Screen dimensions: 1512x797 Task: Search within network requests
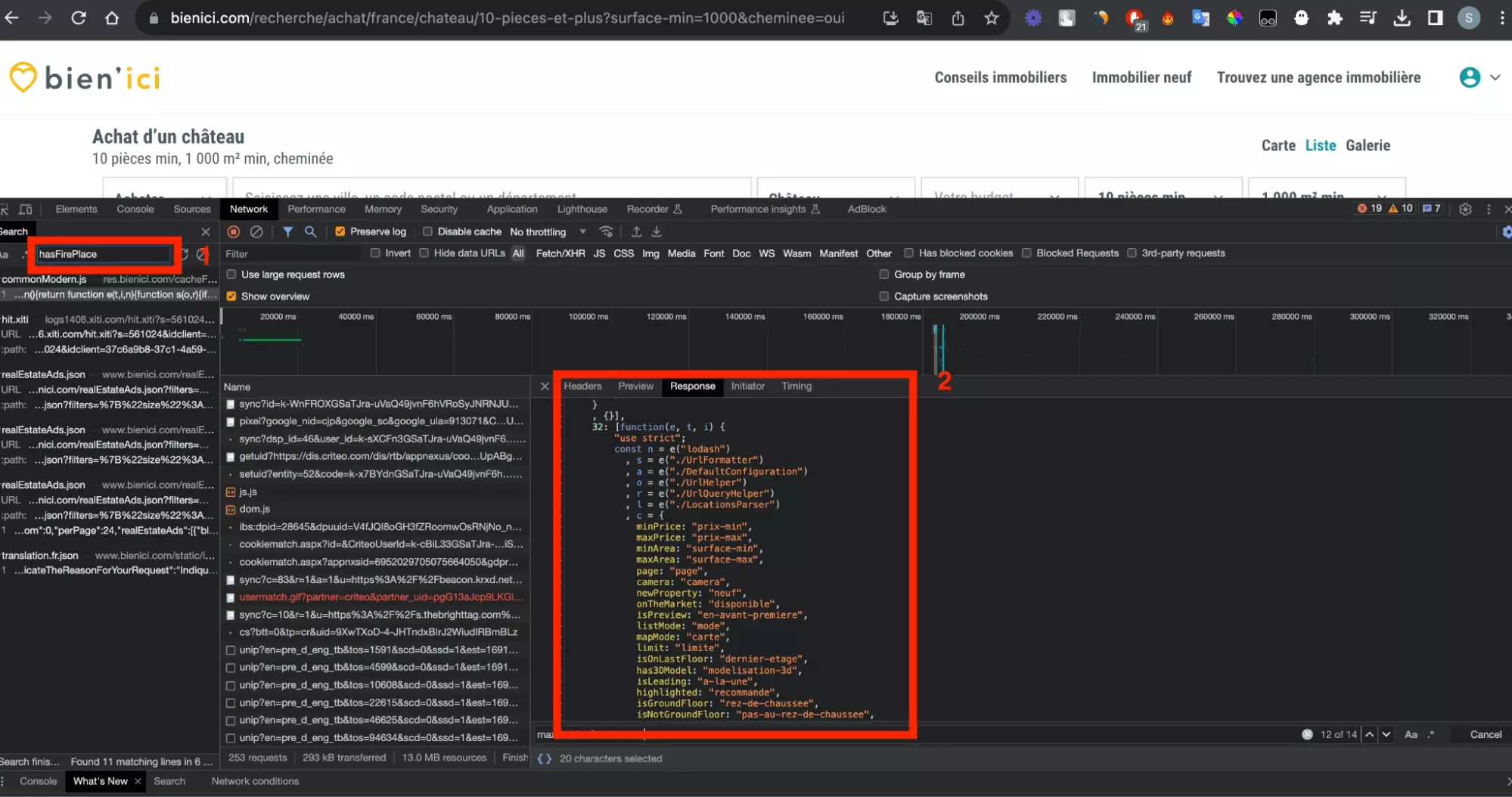(x=311, y=231)
